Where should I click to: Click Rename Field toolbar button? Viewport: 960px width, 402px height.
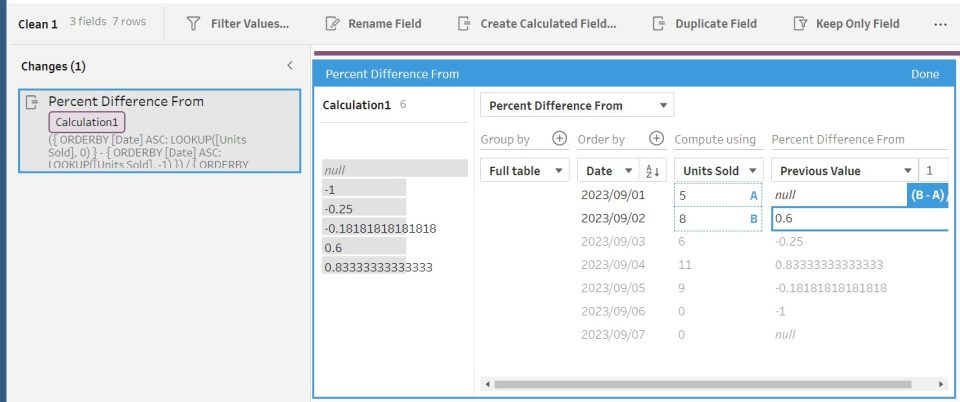373,24
